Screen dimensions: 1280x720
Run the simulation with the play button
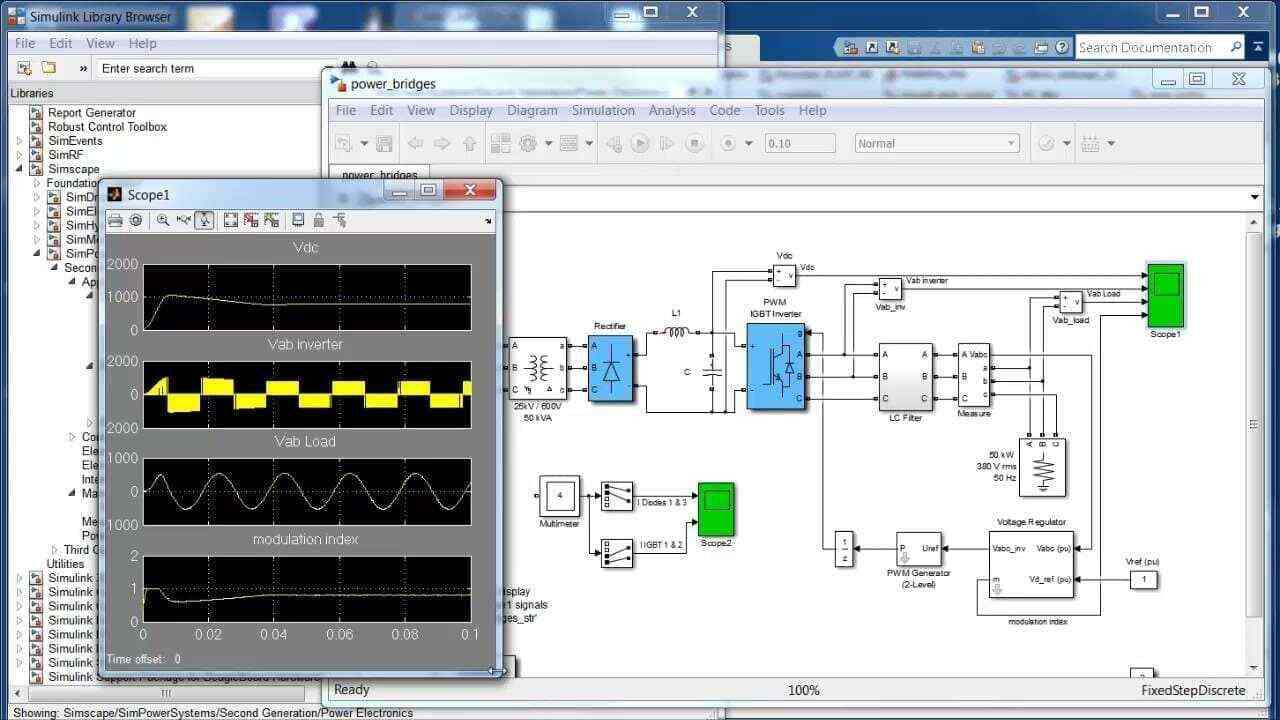coord(641,144)
